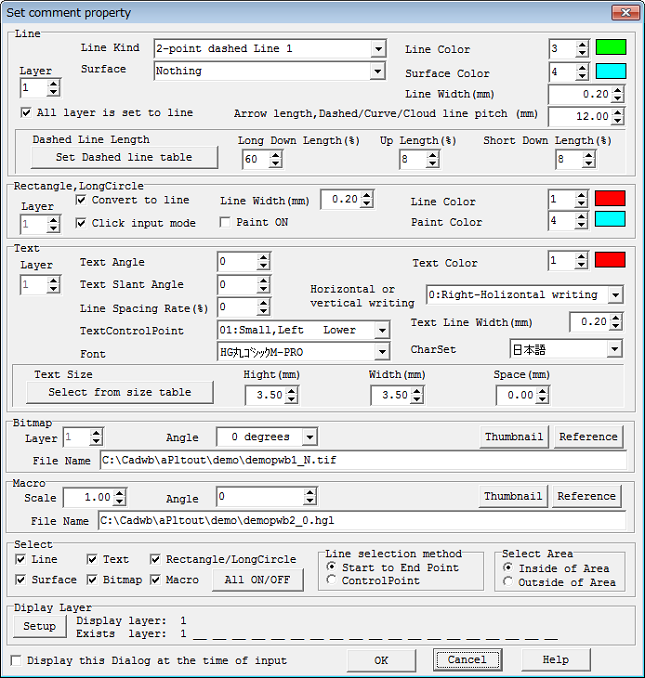Open the Font dropdown
The image size is (645, 678).
click(x=382, y=352)
